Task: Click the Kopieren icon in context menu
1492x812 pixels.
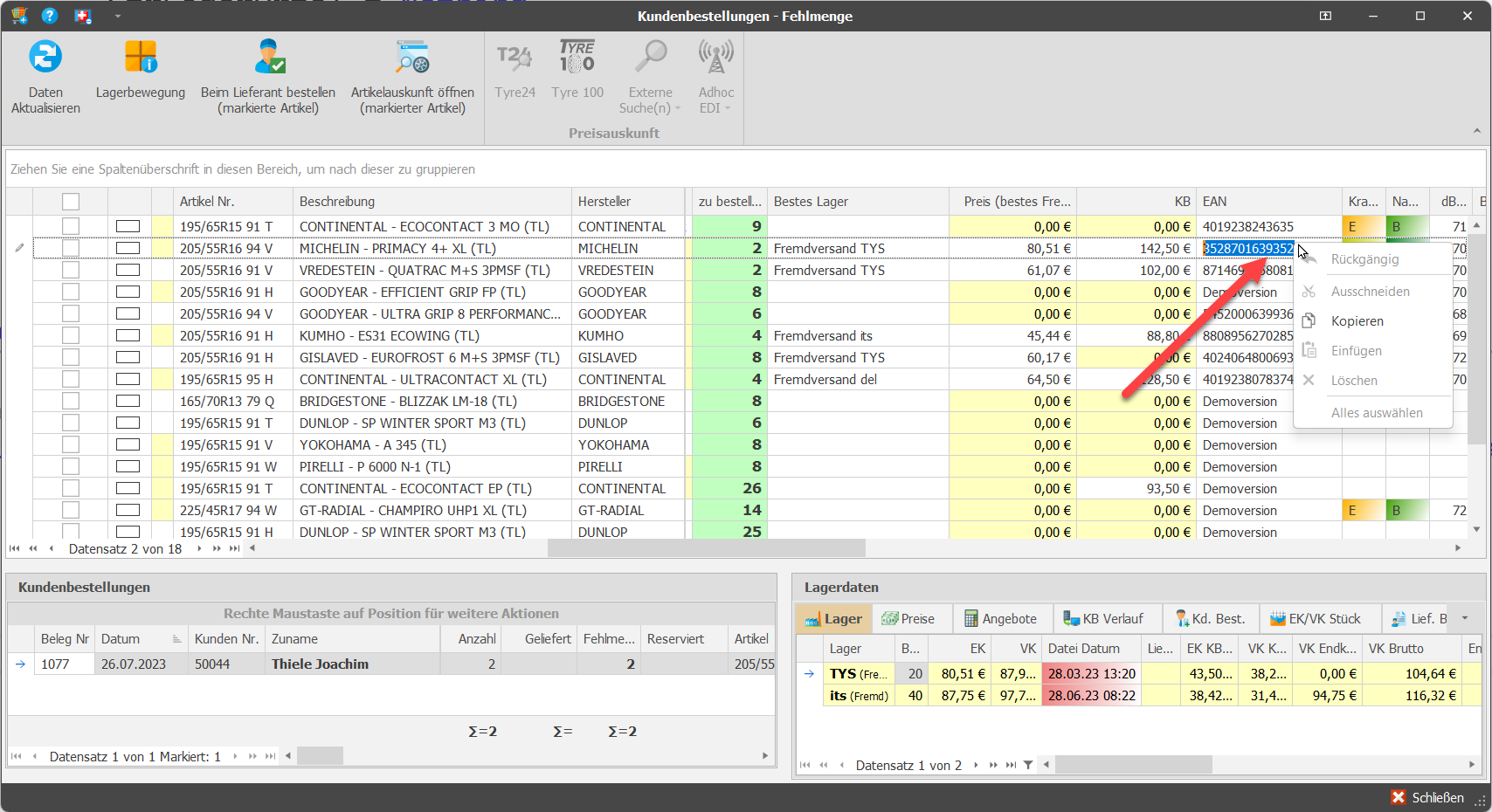Action: [x=1309, y=321]
